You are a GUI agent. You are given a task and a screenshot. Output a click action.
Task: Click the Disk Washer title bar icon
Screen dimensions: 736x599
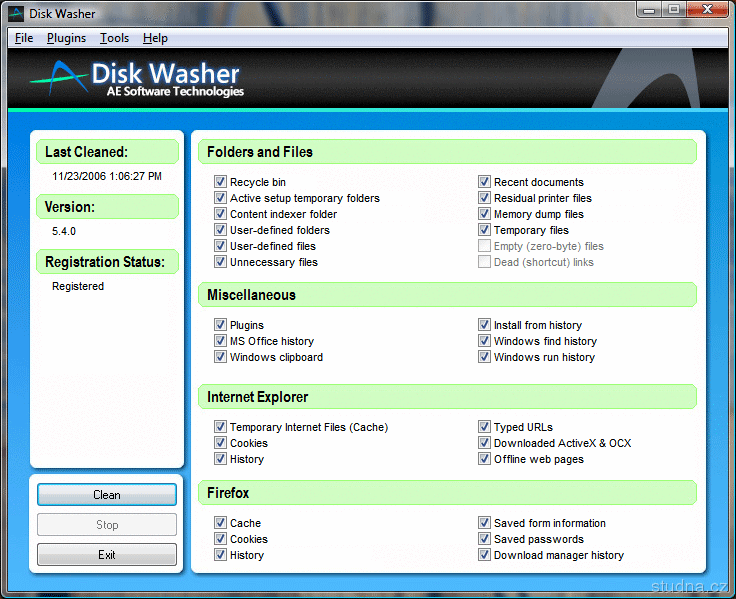[16, 12]
